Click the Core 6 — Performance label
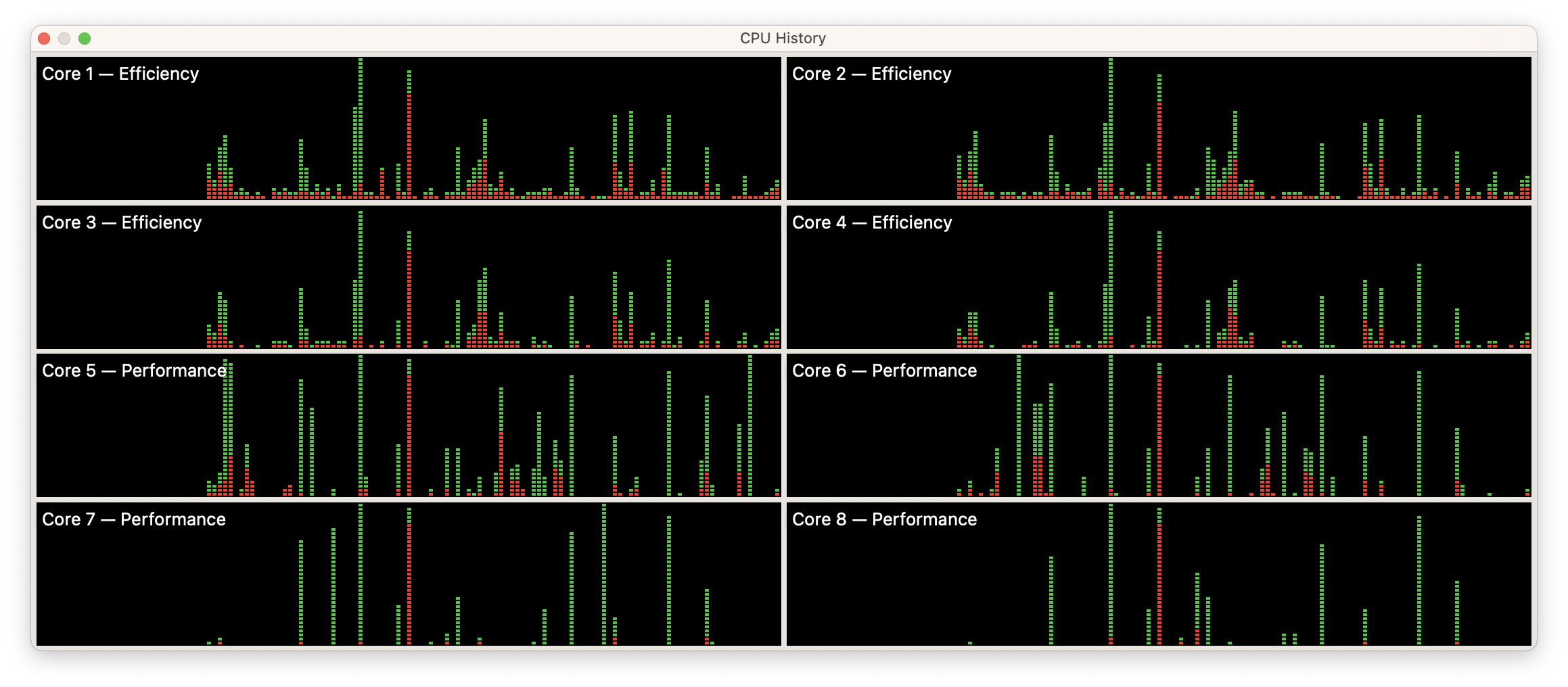 coord(884,371)
